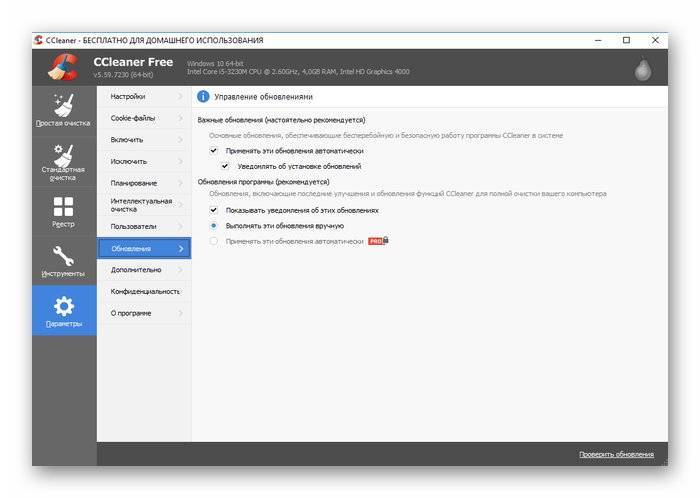Minimize the CCleaner window
This screenshot has height=498, width=700.
pos(598,40)
